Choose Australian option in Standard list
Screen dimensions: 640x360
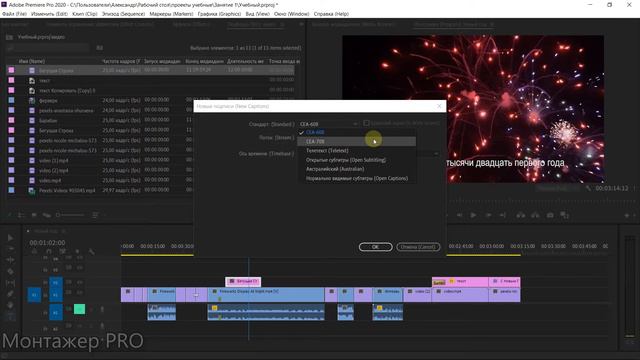point(357,169)
